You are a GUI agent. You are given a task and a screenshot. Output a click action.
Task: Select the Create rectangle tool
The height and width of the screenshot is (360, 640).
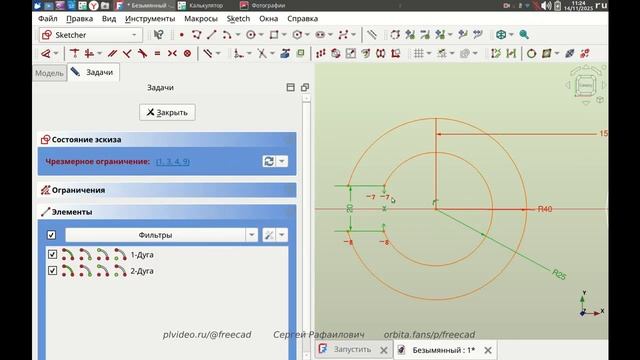[x=274, y=35]
